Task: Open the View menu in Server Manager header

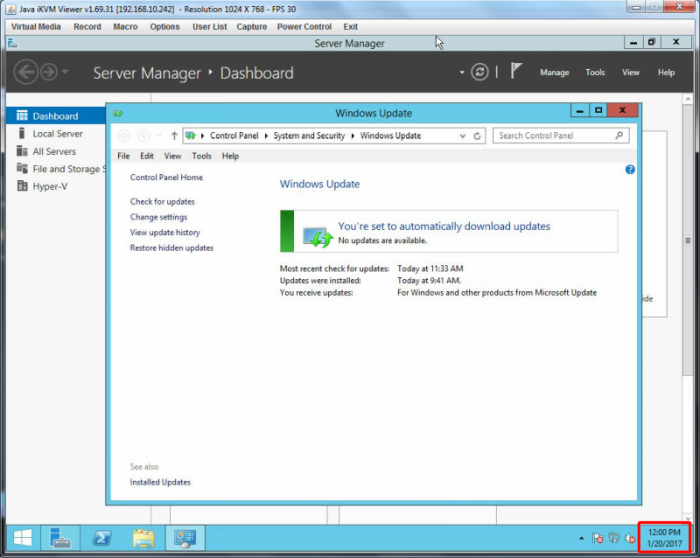Action: tap(631, 72)
